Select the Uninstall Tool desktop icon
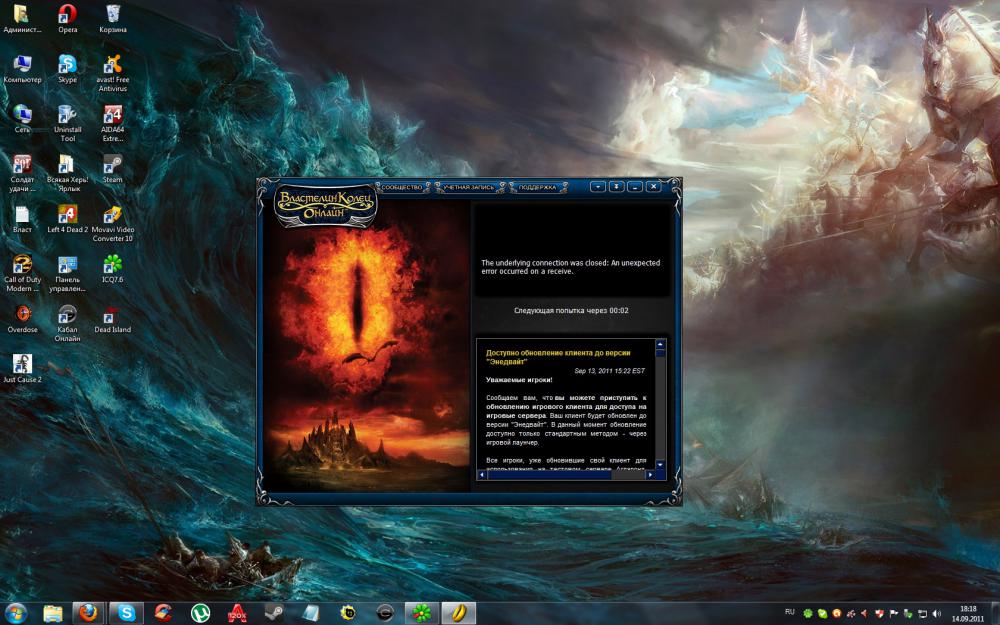The image size is (1000, 625). [x=68, y=123]
